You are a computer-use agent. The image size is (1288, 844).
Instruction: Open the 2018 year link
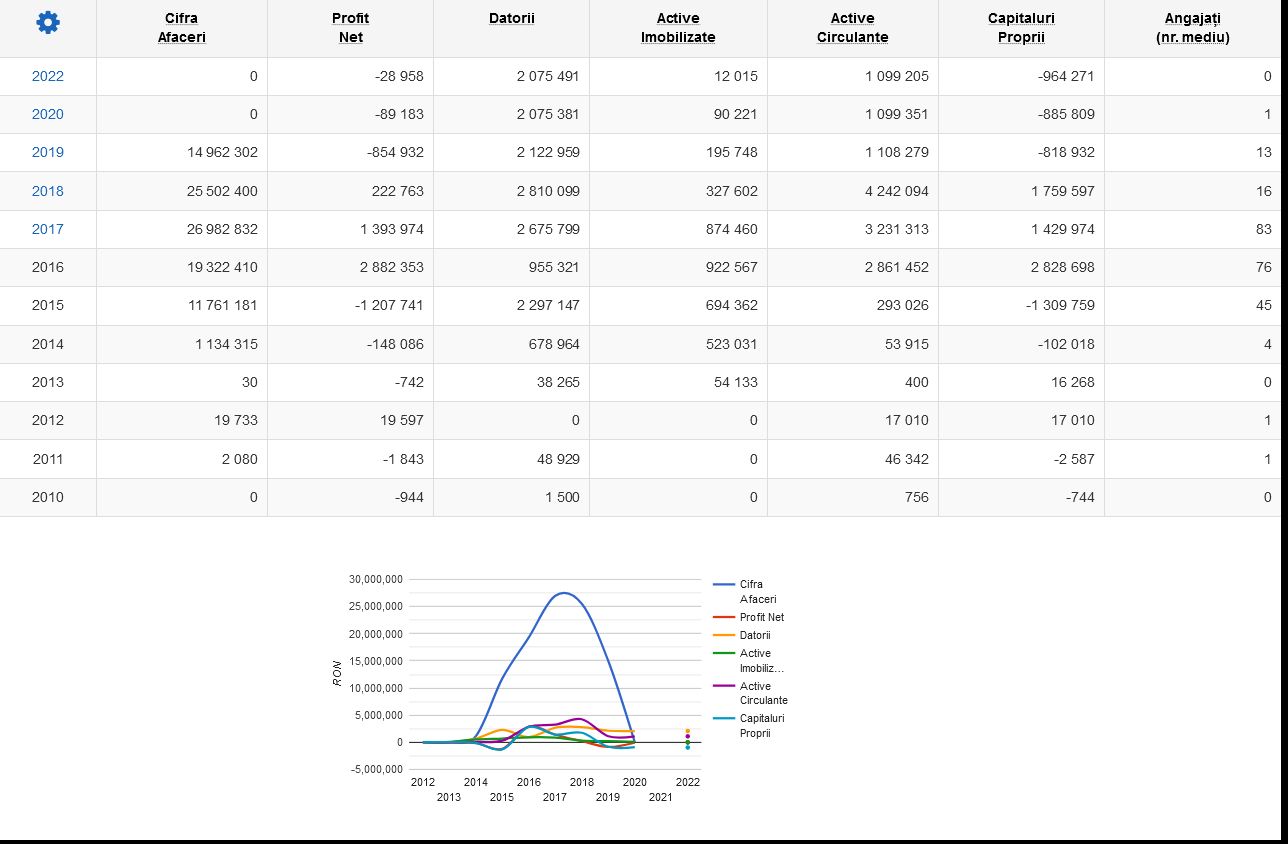point(47,191)
